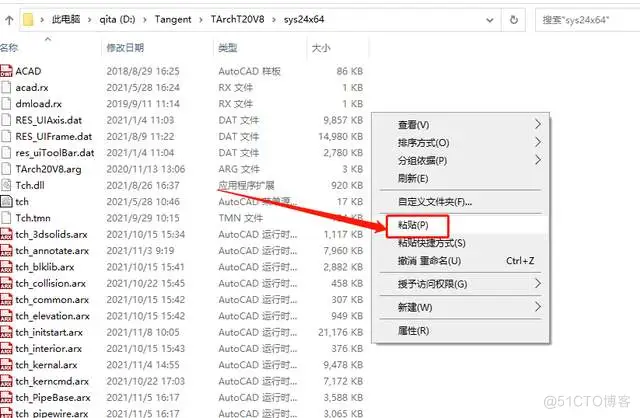Expand chevron after qita (D:) in breadcrumb
This screenshot has width=640, height=418.
click(145, 20)
